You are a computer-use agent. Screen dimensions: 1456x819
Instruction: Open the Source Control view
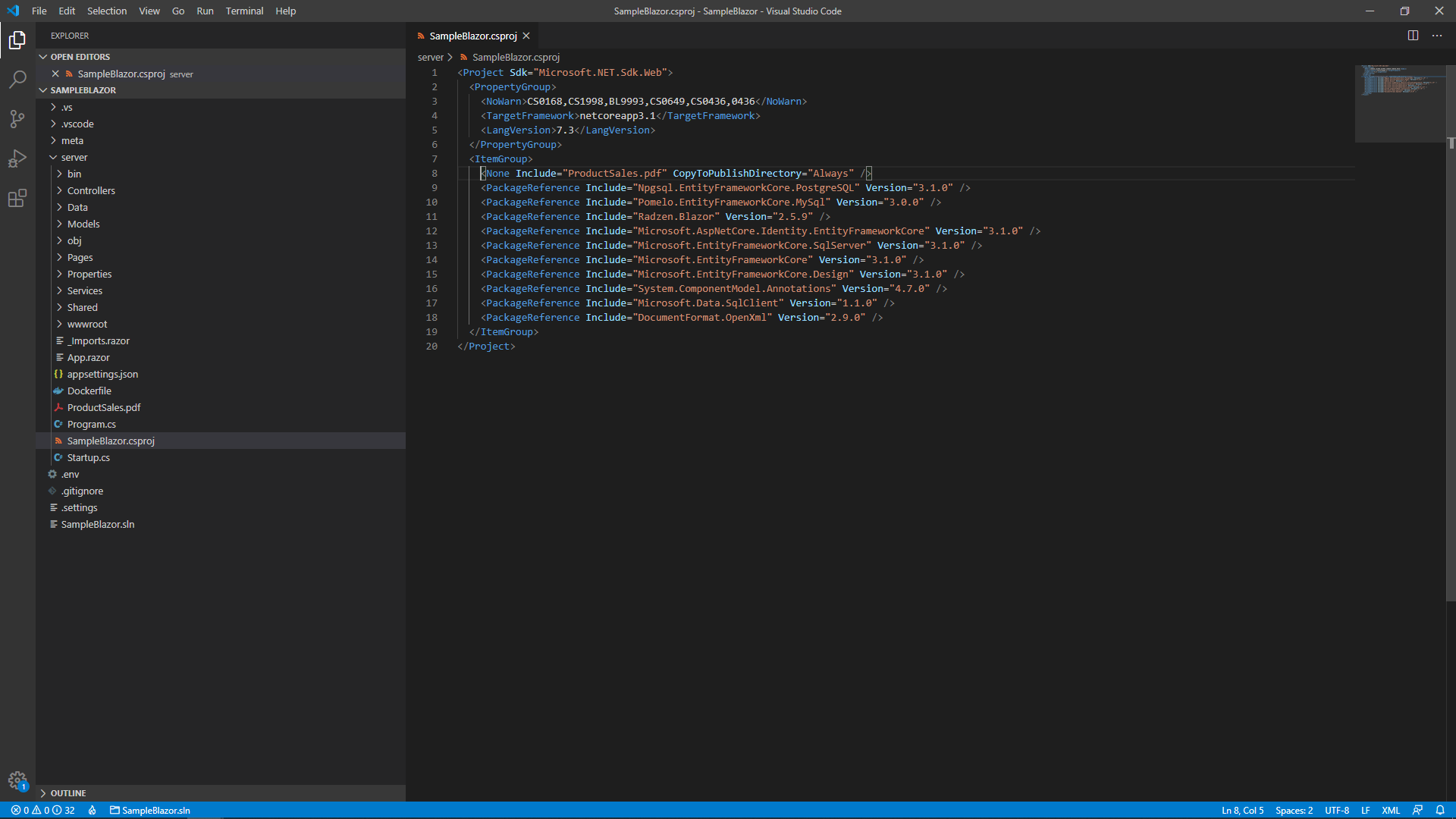17,119
